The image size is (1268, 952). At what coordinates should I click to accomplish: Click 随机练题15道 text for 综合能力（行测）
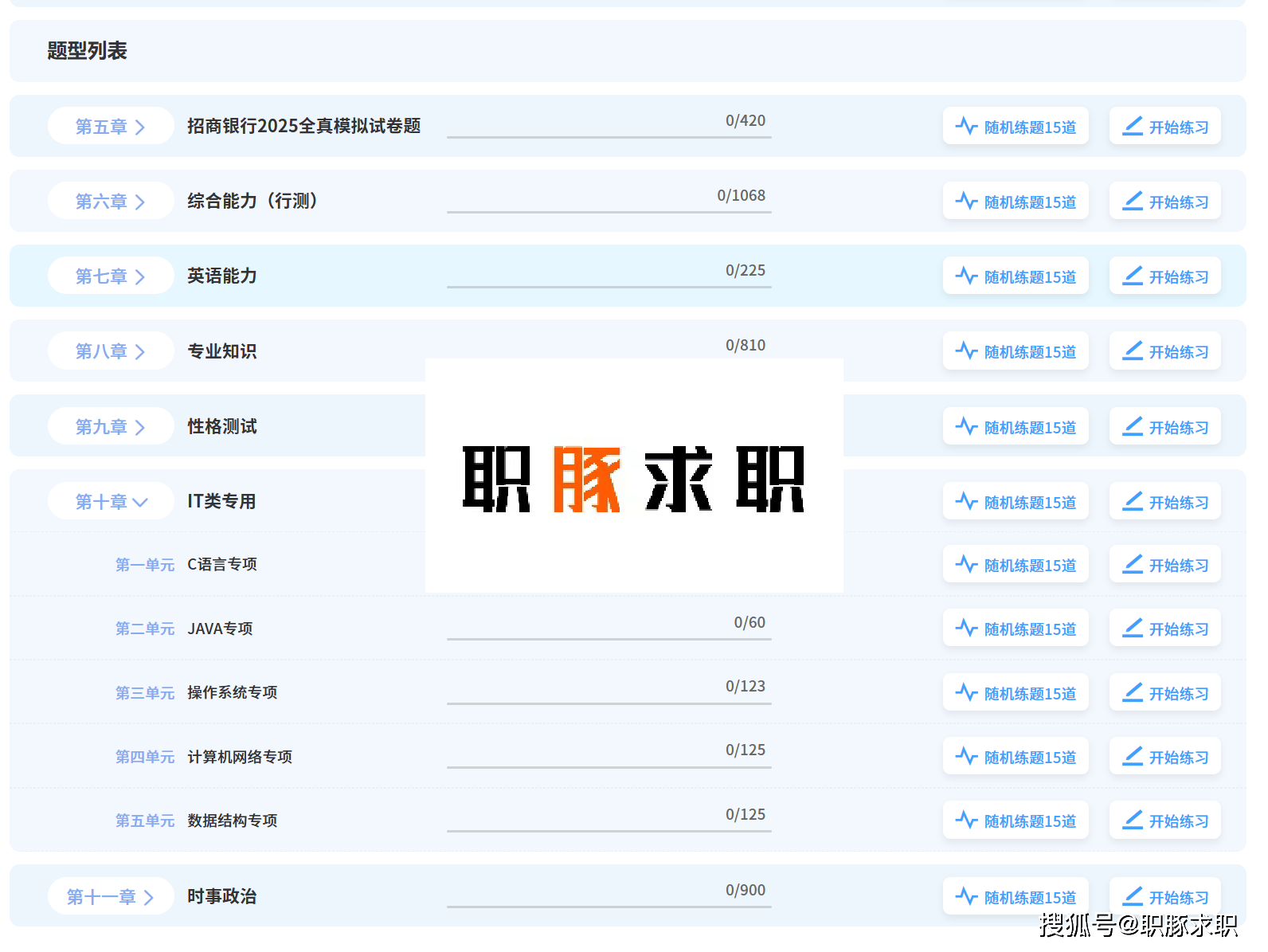1030,202
